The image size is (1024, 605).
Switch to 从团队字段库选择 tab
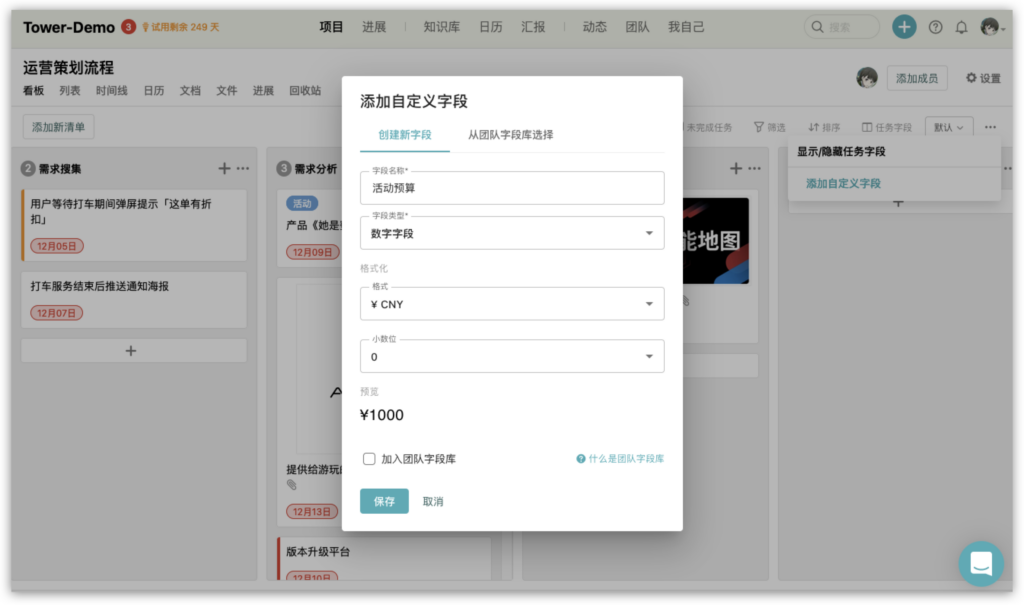(x=510, y=134)
